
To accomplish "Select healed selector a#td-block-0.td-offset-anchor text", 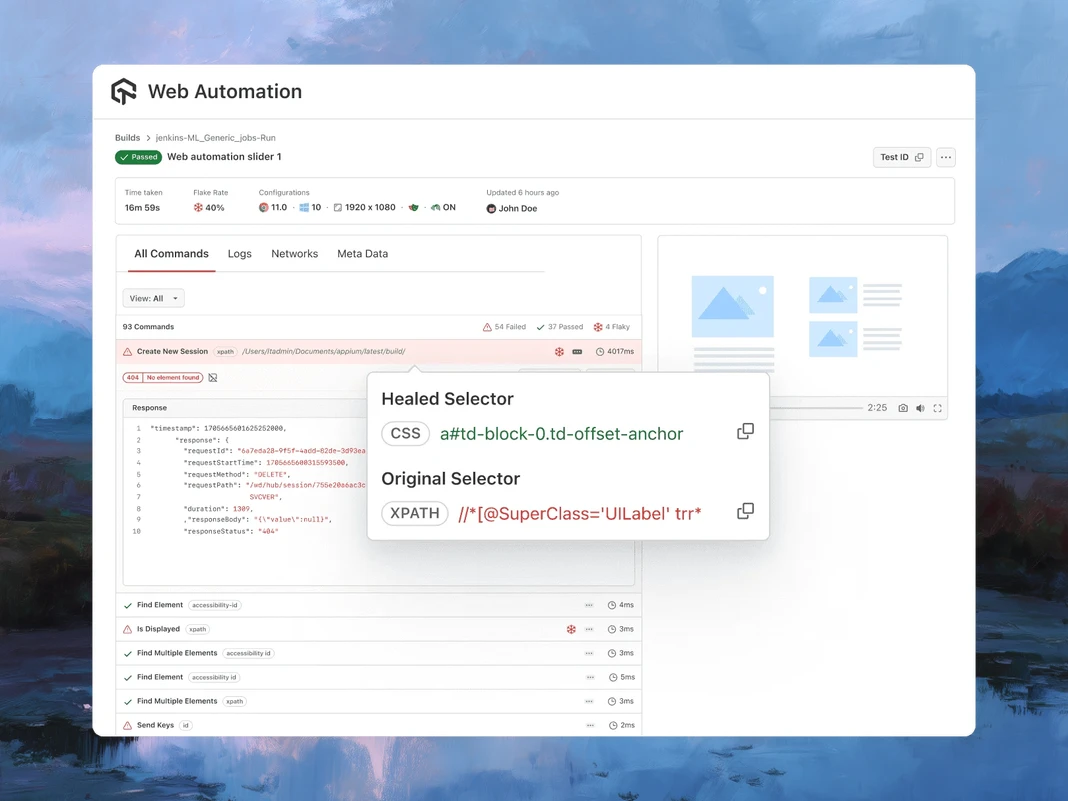I will 561,434.
